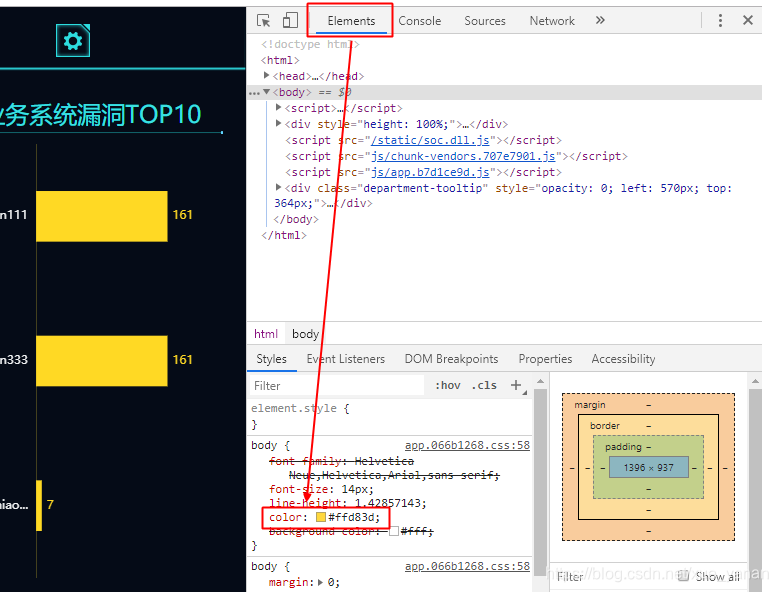
Task: Expand the margin shorthand property
Action: 320,582
